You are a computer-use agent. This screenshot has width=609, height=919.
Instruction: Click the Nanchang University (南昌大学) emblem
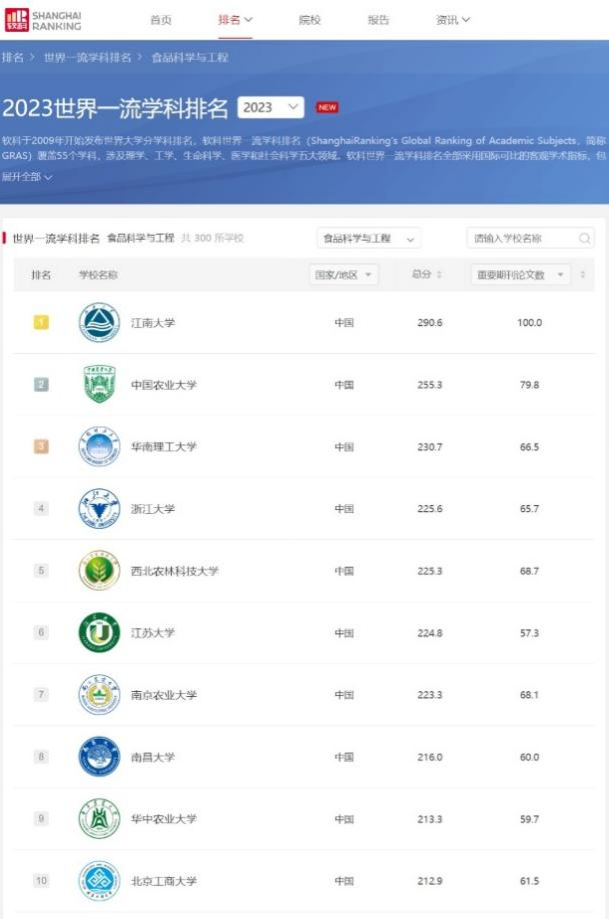coord(99,757)
